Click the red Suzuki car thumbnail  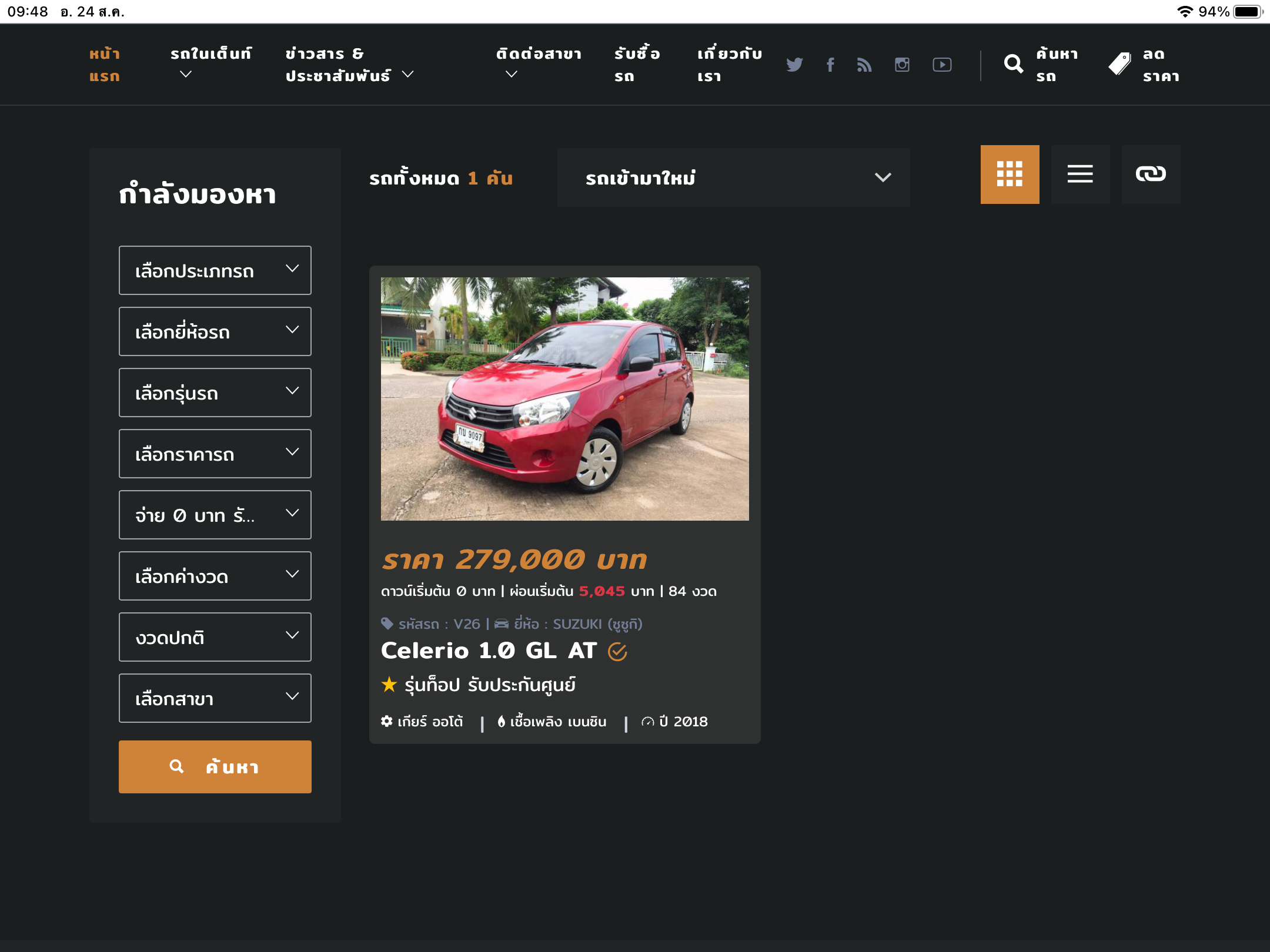pyautogui.click(x=564, y=398)
